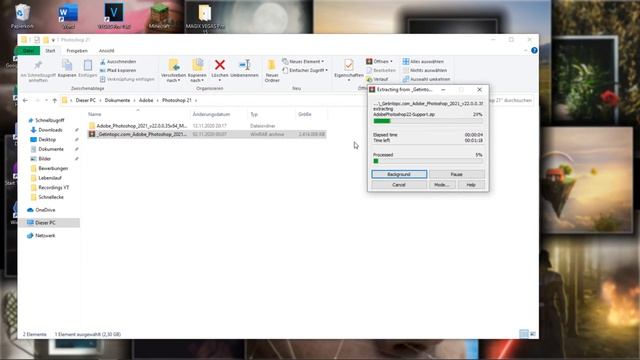
Task: Cancel the WinRAR extraction
Action: (399, 185)
